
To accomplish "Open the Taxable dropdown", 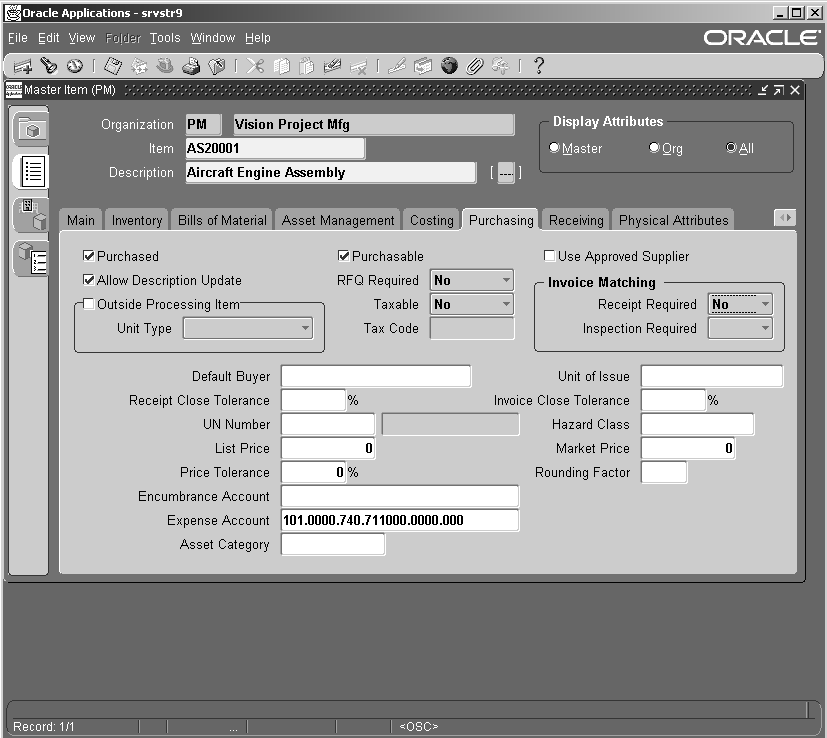I will coord(472,304).
